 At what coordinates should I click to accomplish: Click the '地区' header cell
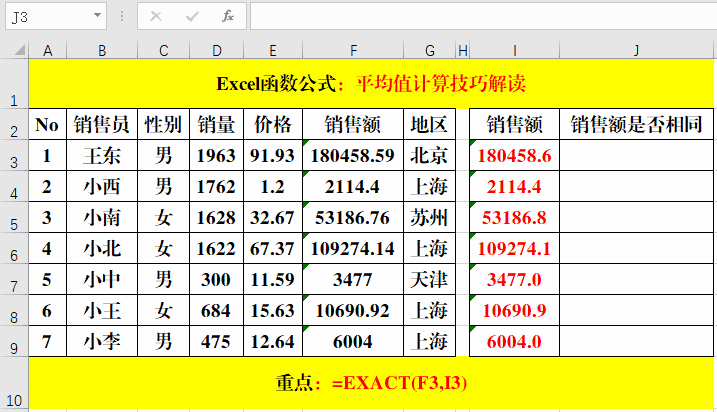[429, 124]
